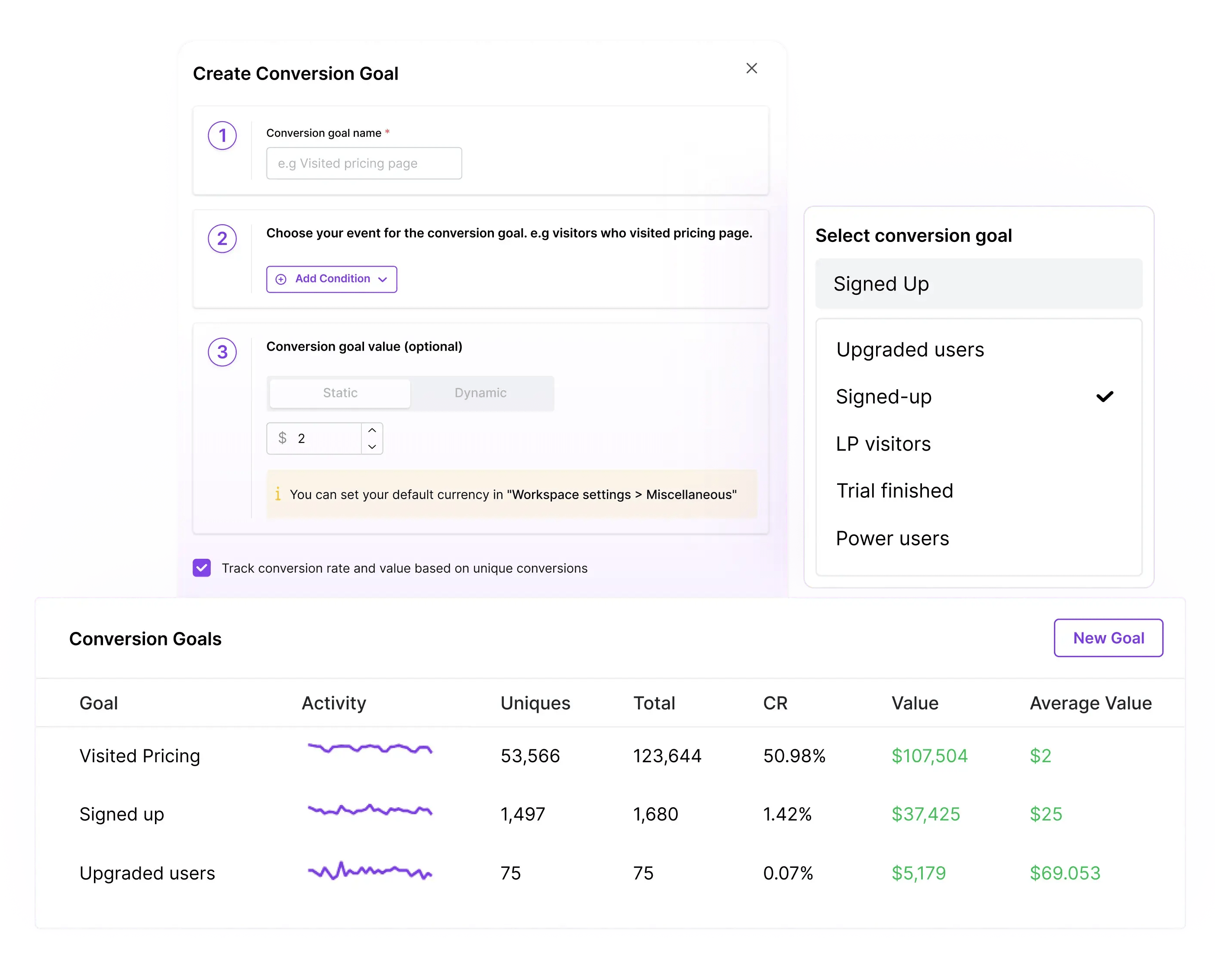Increase goal value with up arrow
This screenshot has width=1215, height=980.
click(x=372, y=430)
